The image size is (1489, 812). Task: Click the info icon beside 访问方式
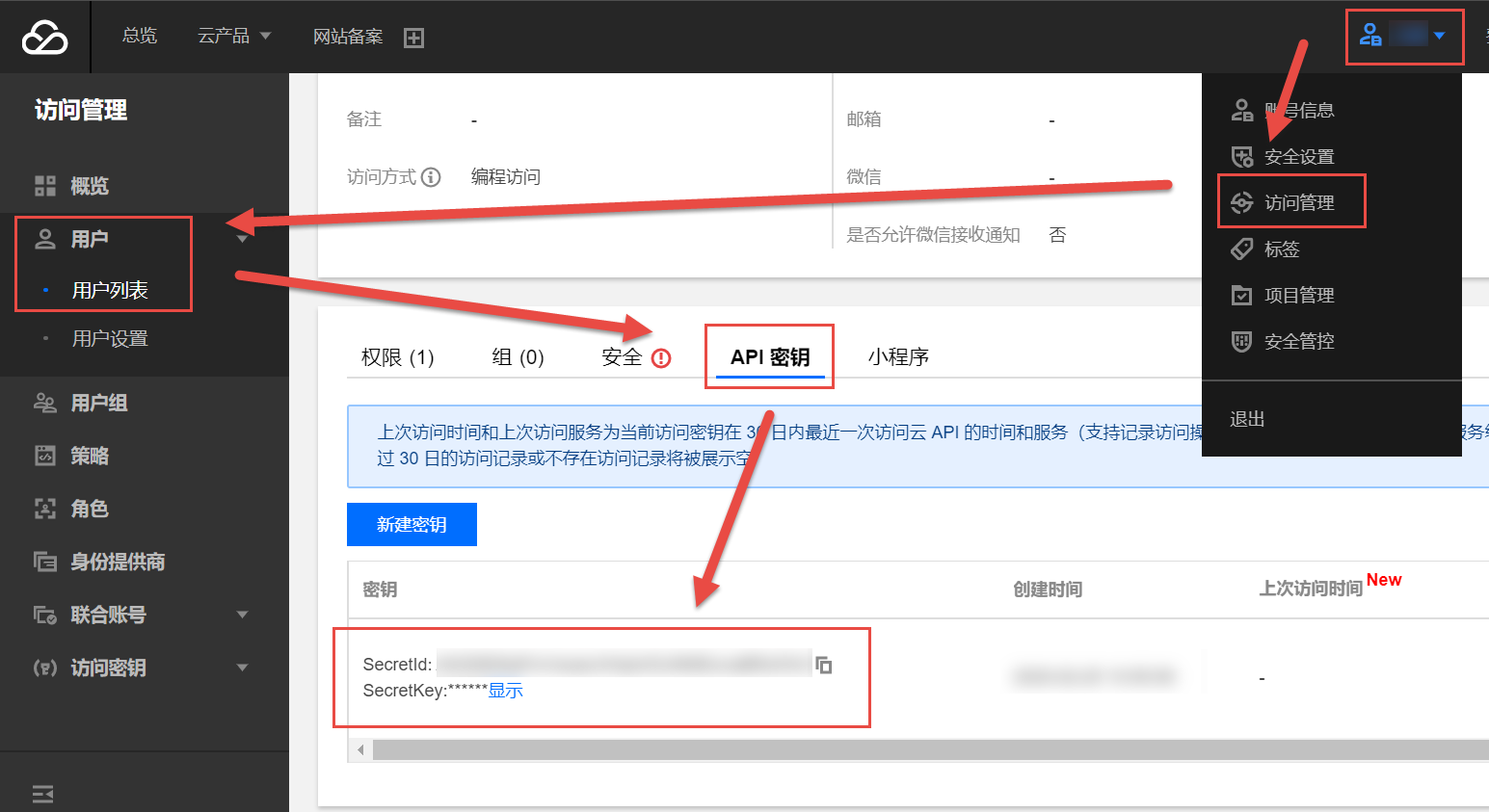tap(431, 177)
